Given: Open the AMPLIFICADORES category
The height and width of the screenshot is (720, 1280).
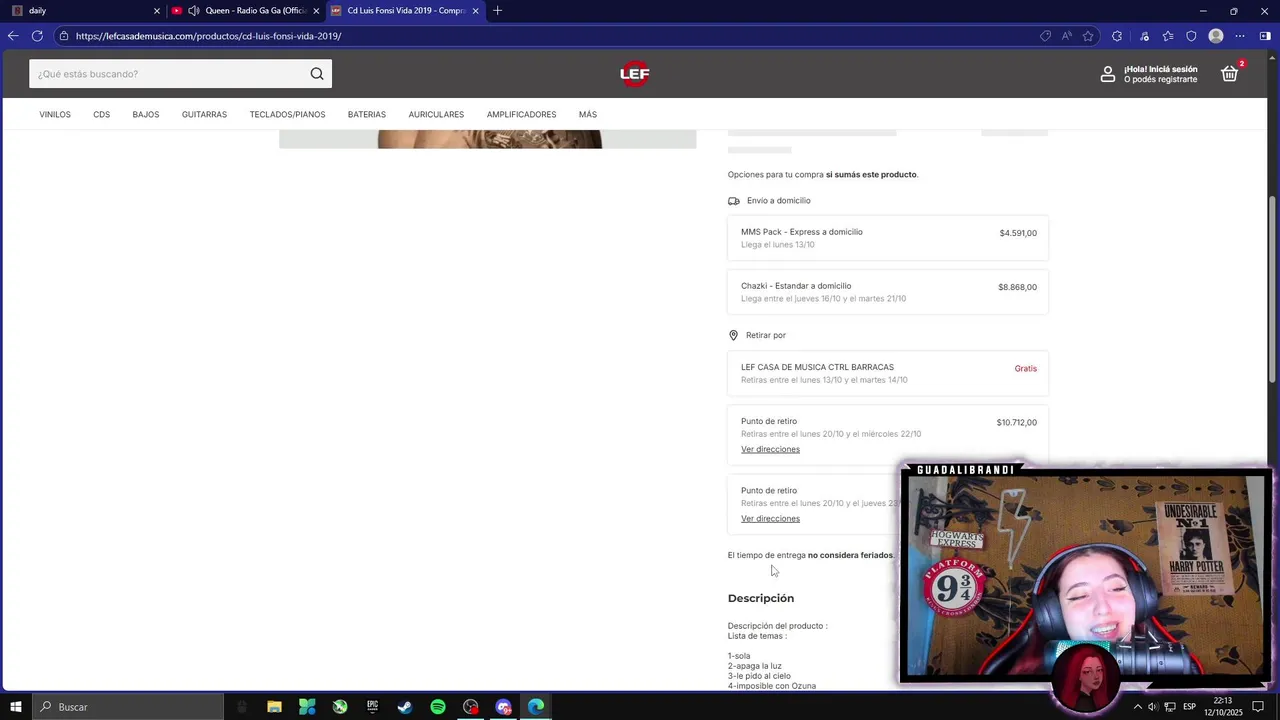Looking at the screenshot, I should click(x=521, y=115).
